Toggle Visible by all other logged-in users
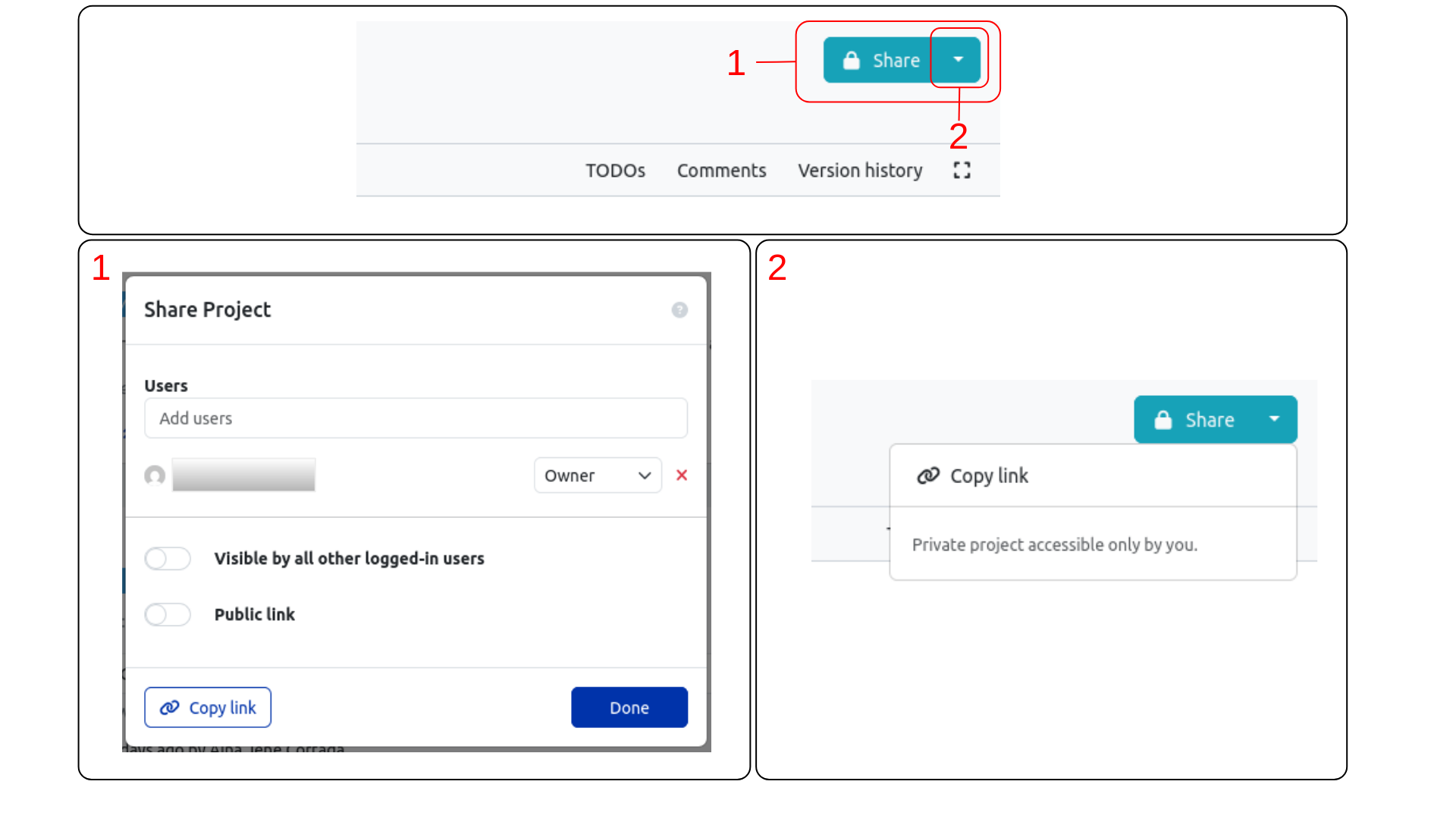1456x819 pixels. [x=168, y=559]
